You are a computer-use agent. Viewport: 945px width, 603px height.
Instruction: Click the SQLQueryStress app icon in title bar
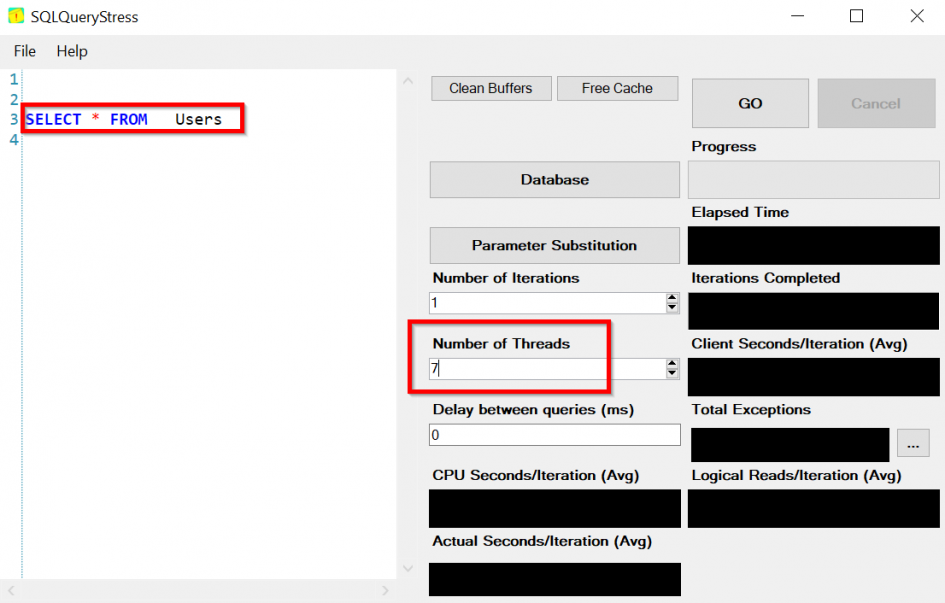click(16, 17)
